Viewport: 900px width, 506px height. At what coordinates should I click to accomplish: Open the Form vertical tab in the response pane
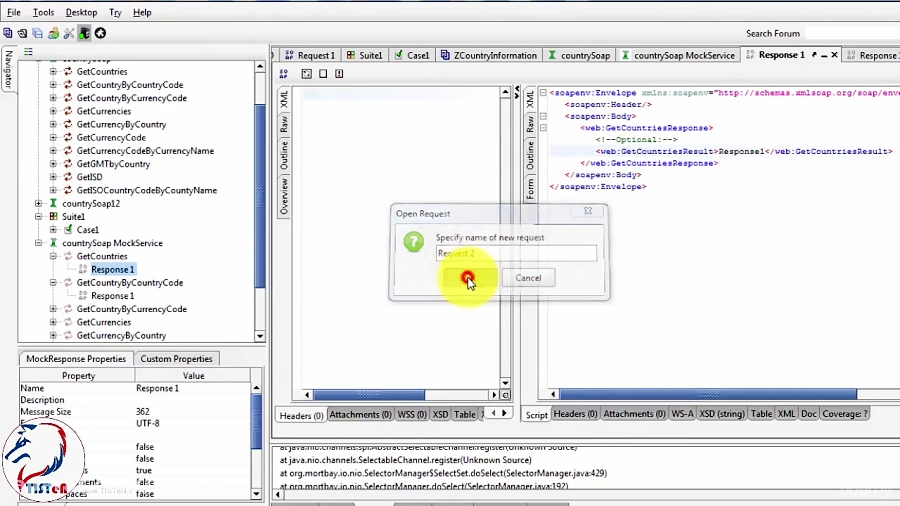click(530, 188)
